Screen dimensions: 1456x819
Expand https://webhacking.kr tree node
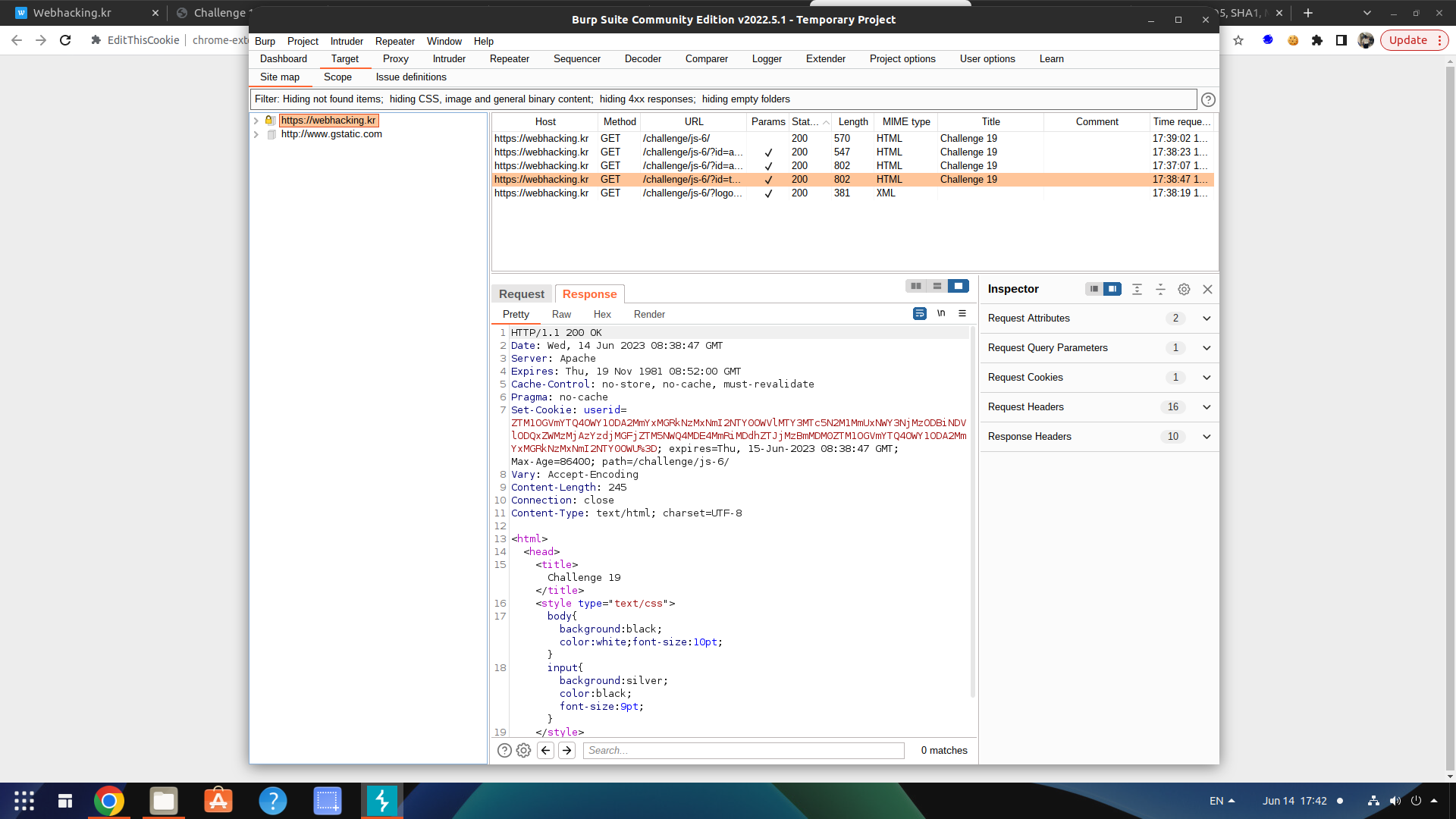click(x=256, y=121)
